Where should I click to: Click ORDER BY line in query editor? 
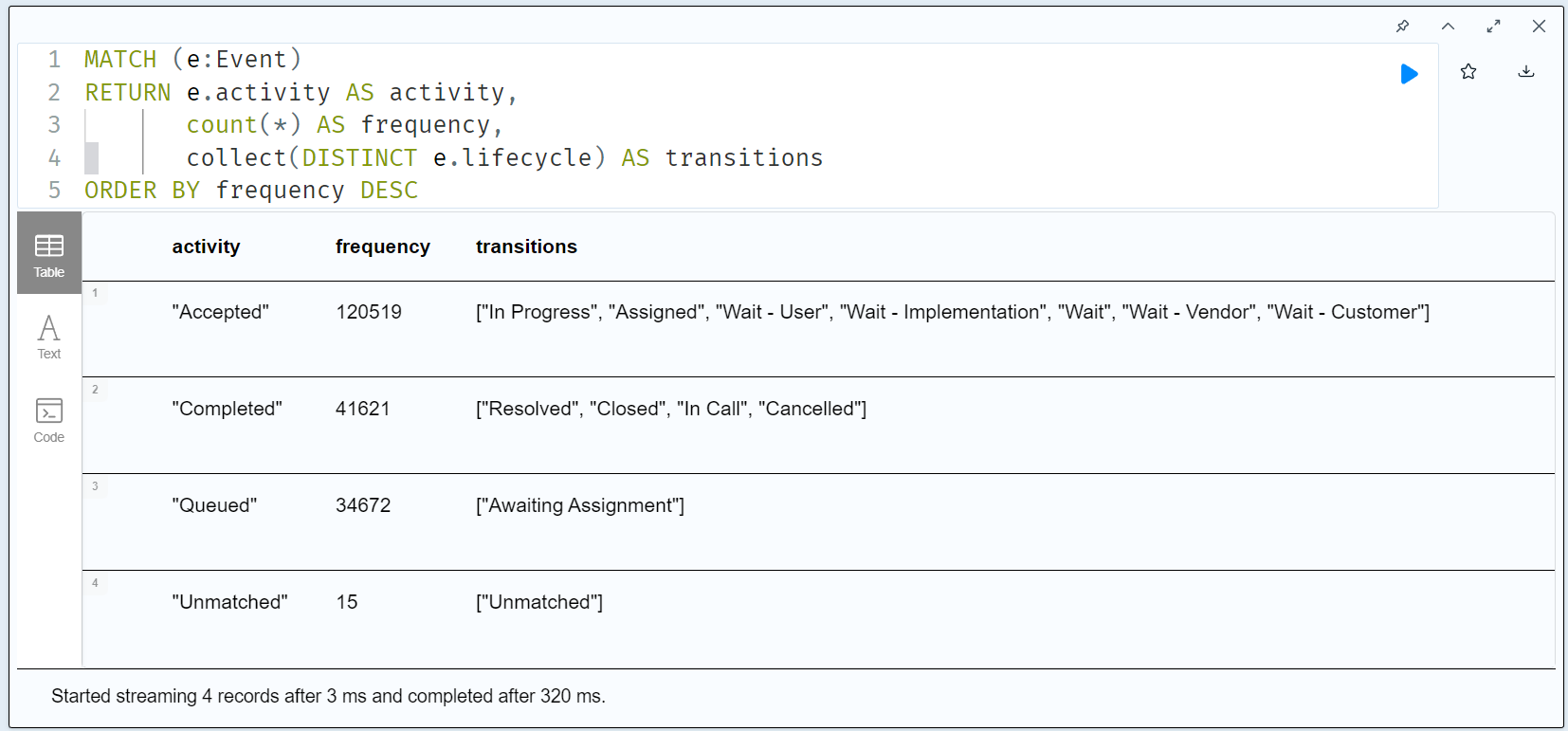click(x=251, y=191)
